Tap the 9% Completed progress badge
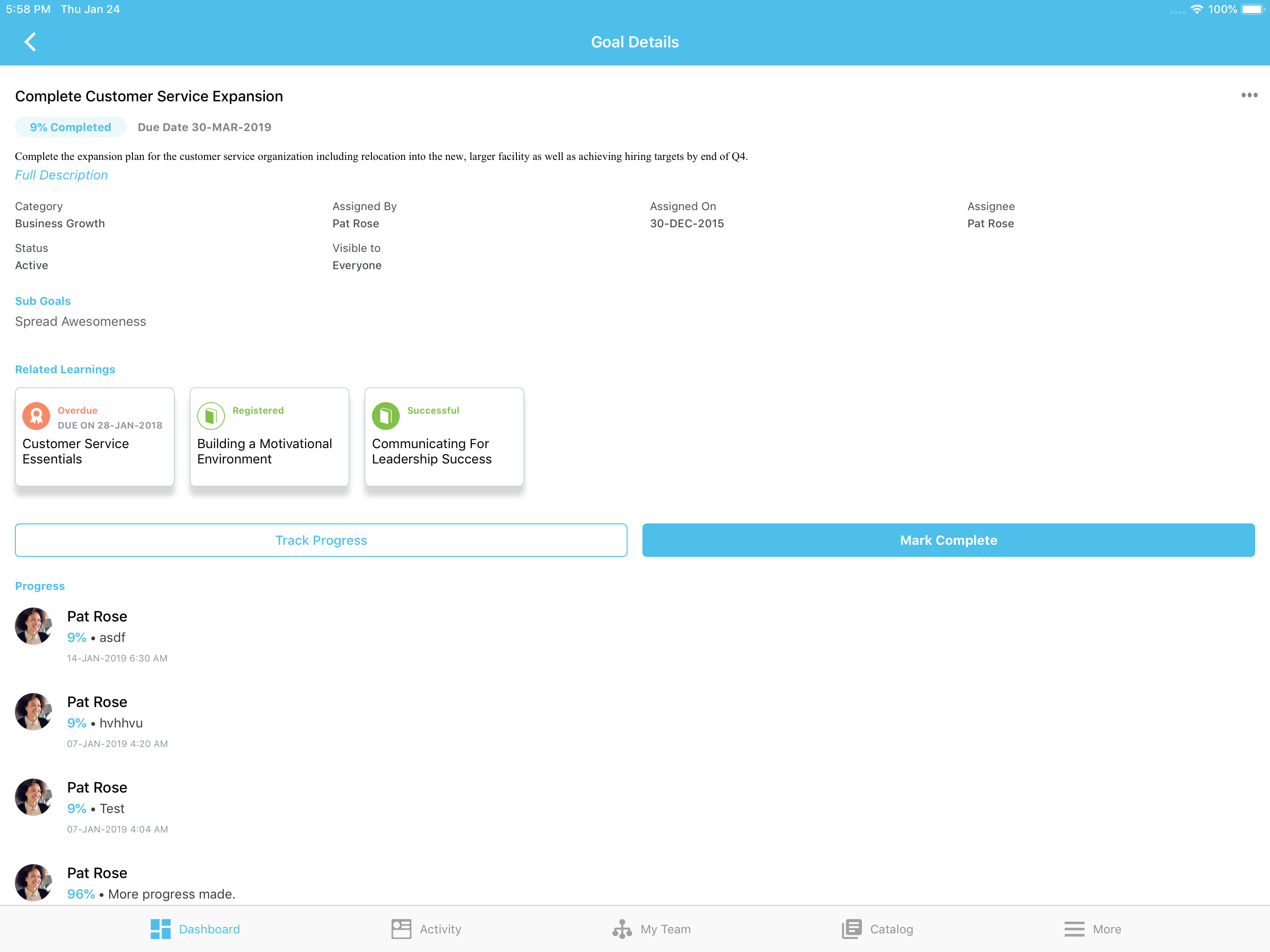 point(70,127)
